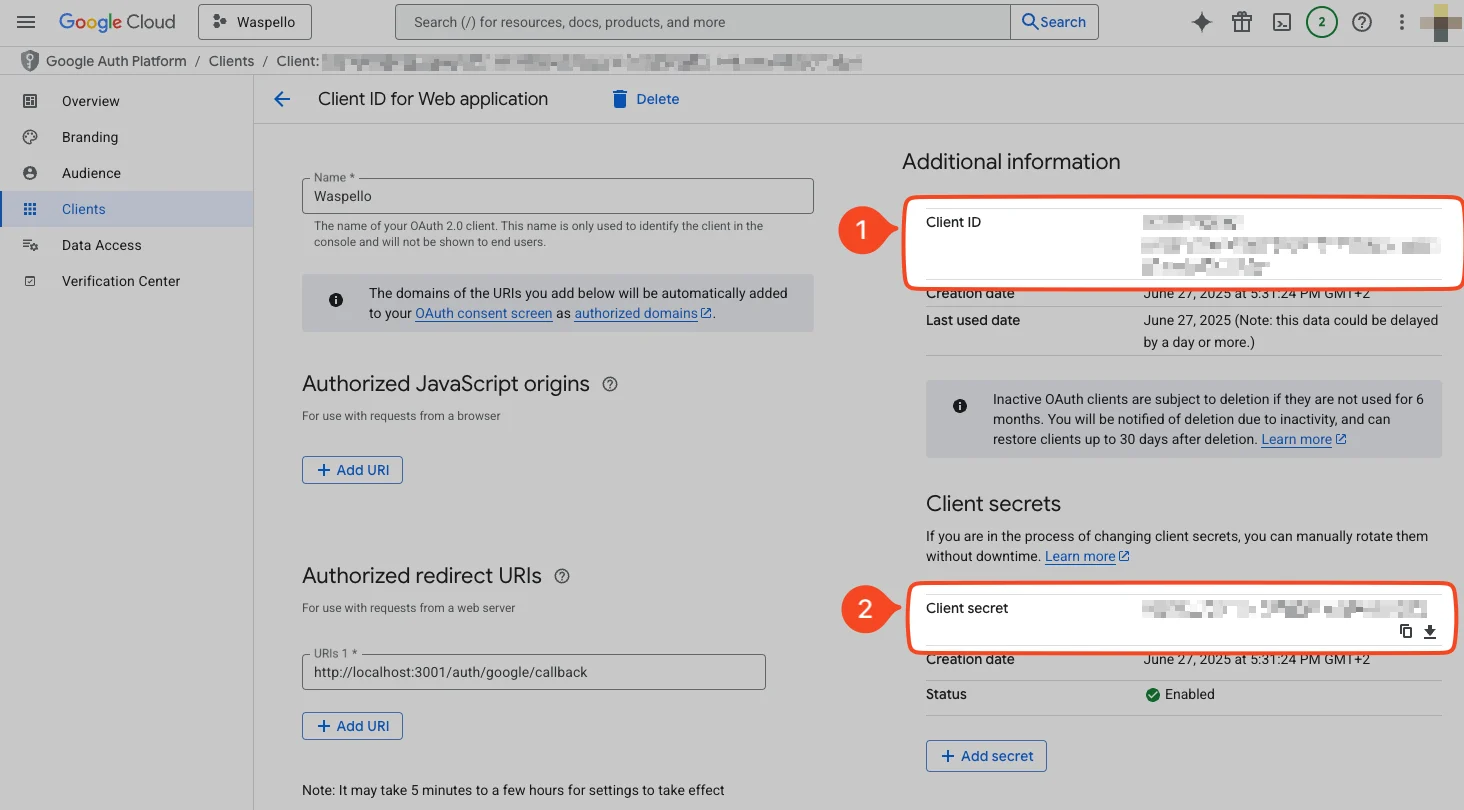Add URI under JavaScript origins
1464x810 pixels.
point(352,470)
